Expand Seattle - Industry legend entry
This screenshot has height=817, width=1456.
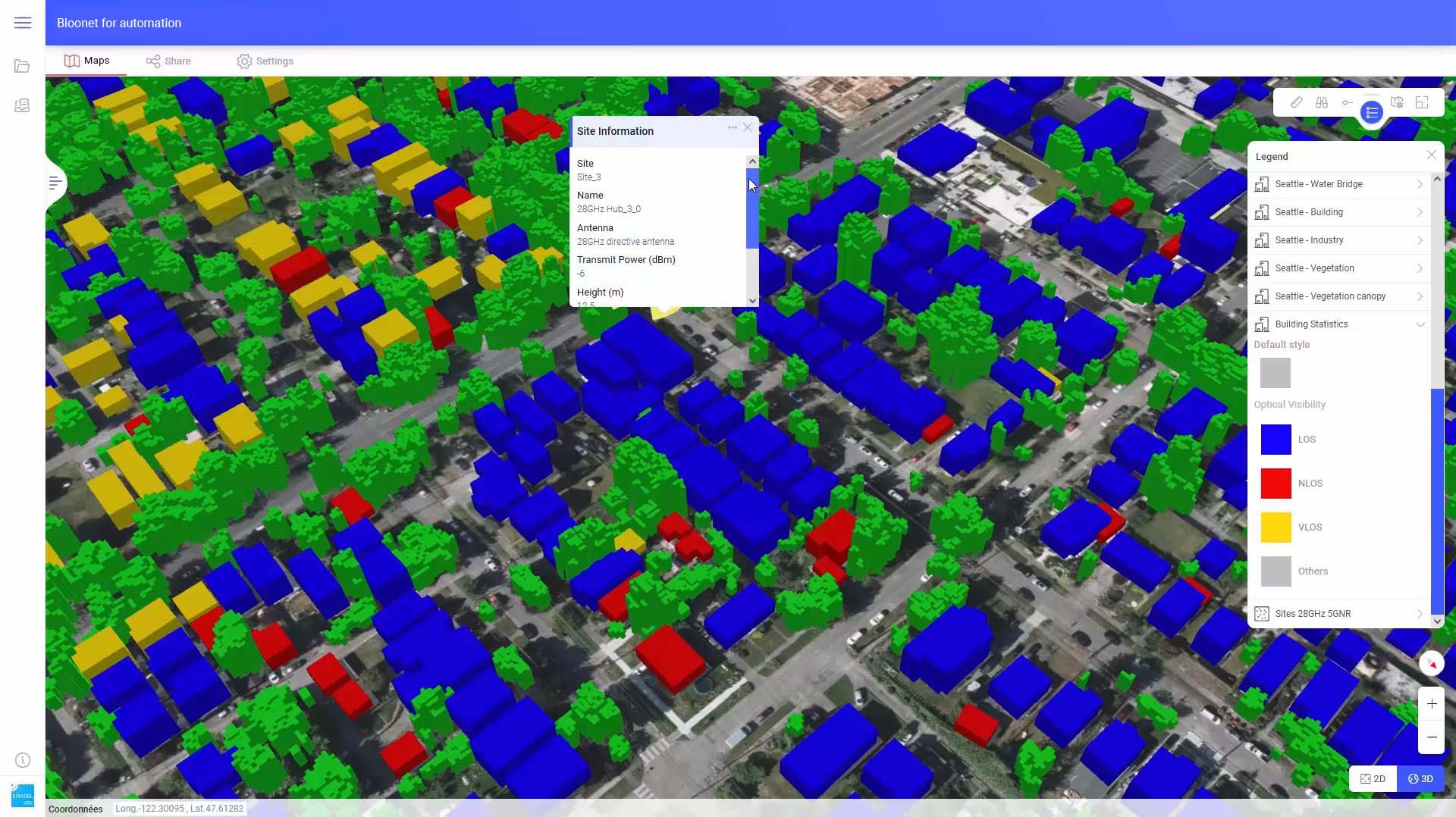(1420, 240)
